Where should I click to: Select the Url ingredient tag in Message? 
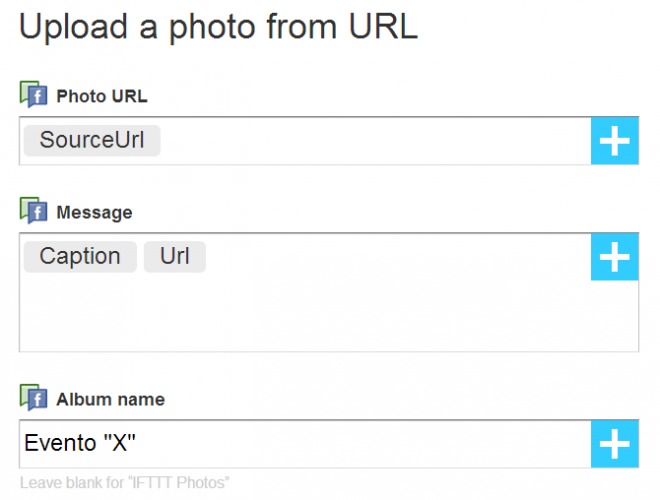(175, 256)
